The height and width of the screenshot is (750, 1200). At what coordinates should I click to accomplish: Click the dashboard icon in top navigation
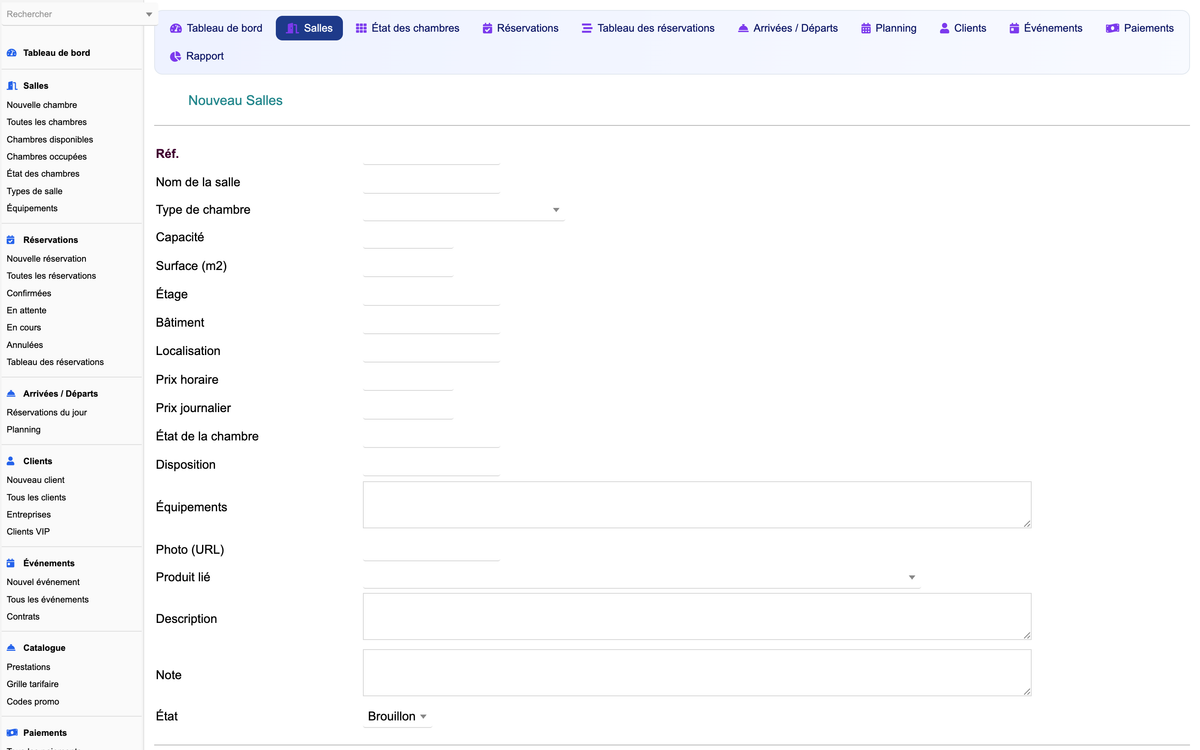coord(176,28)
